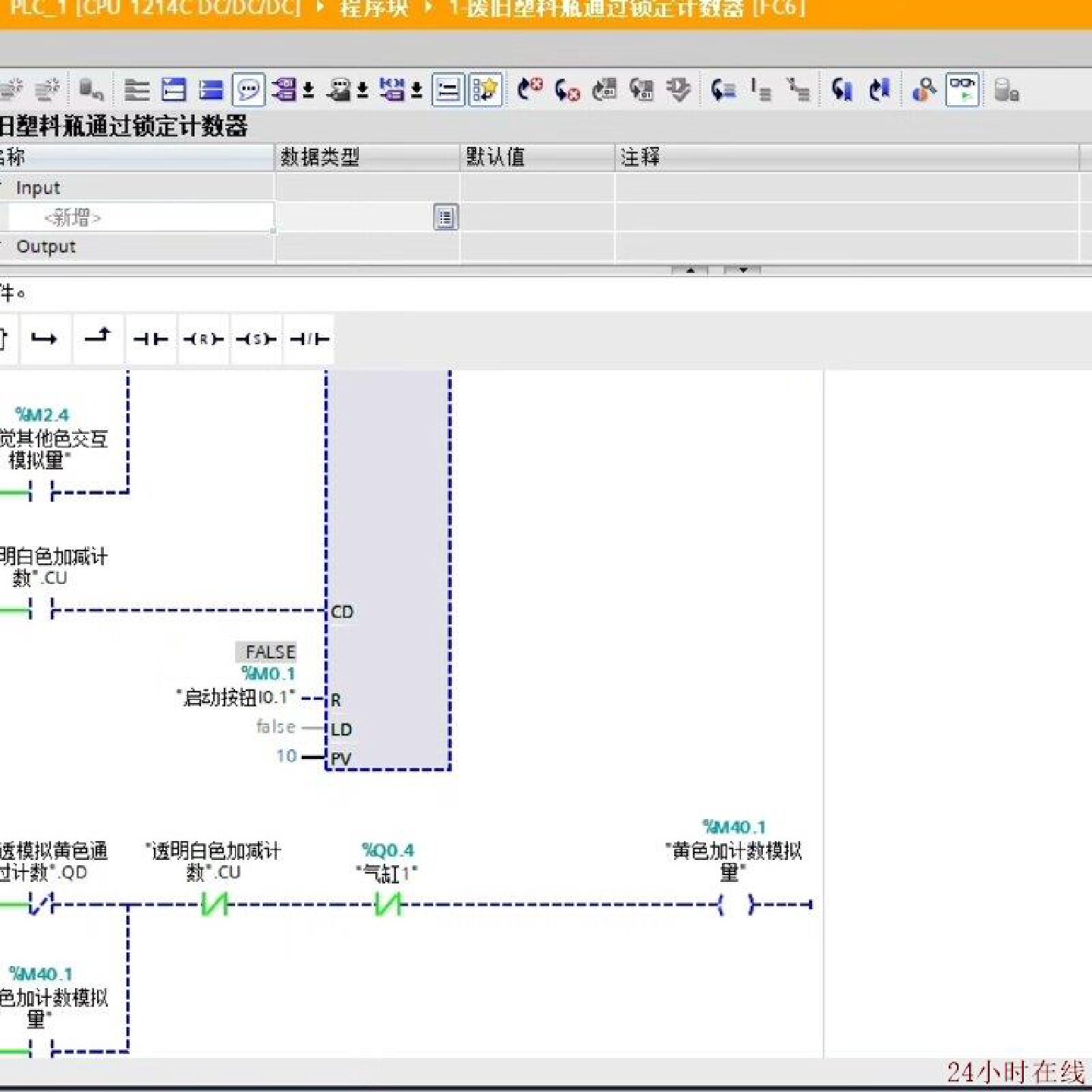Click the blue right-arrow bookmark icon

(x=880, y=90)
